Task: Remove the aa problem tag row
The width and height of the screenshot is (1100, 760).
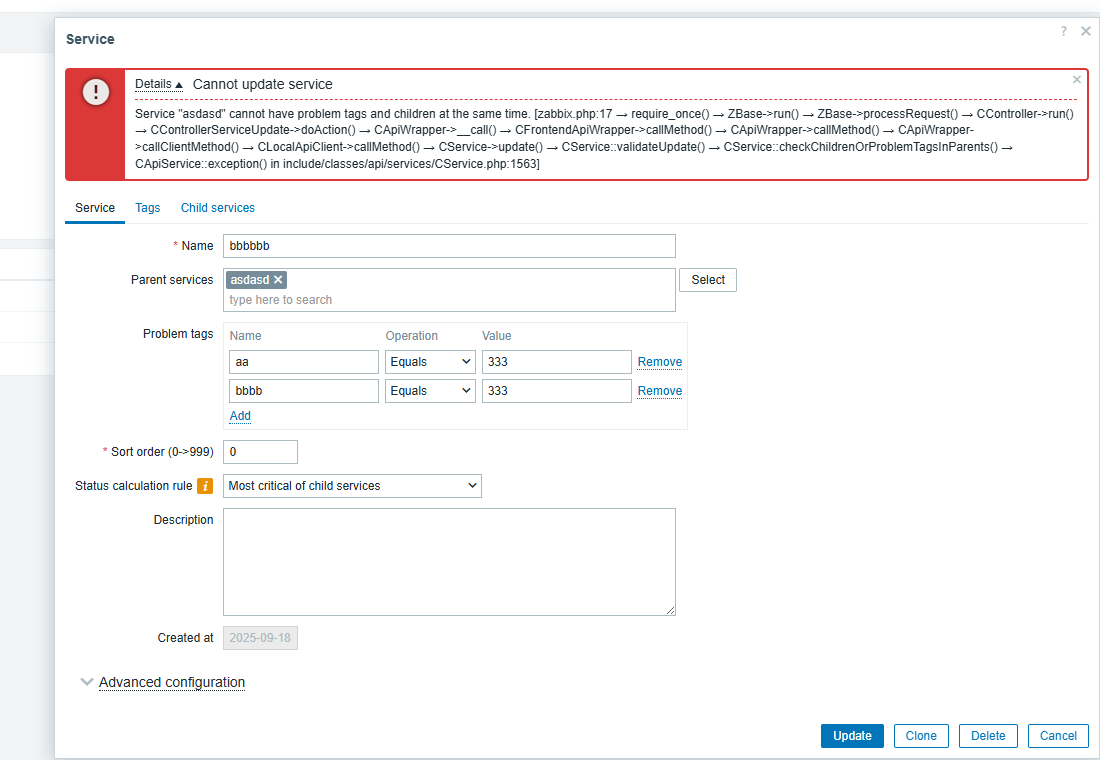Action: pyautogui.click(x=659, y=362)
